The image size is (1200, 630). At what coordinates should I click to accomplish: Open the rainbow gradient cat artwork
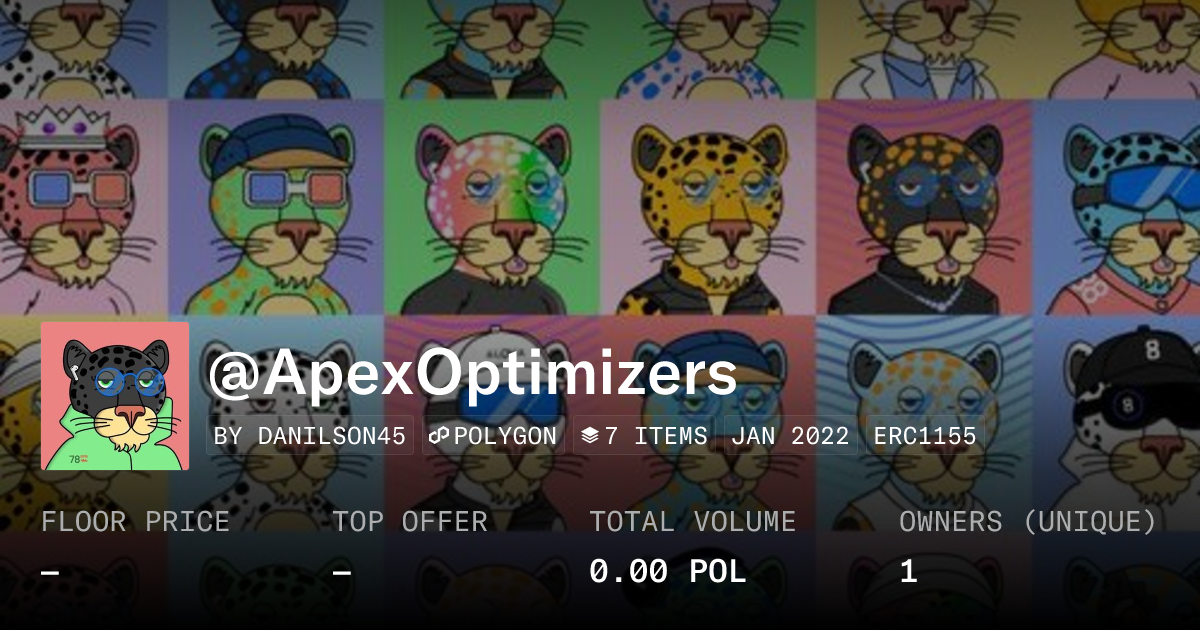[492, 207]
